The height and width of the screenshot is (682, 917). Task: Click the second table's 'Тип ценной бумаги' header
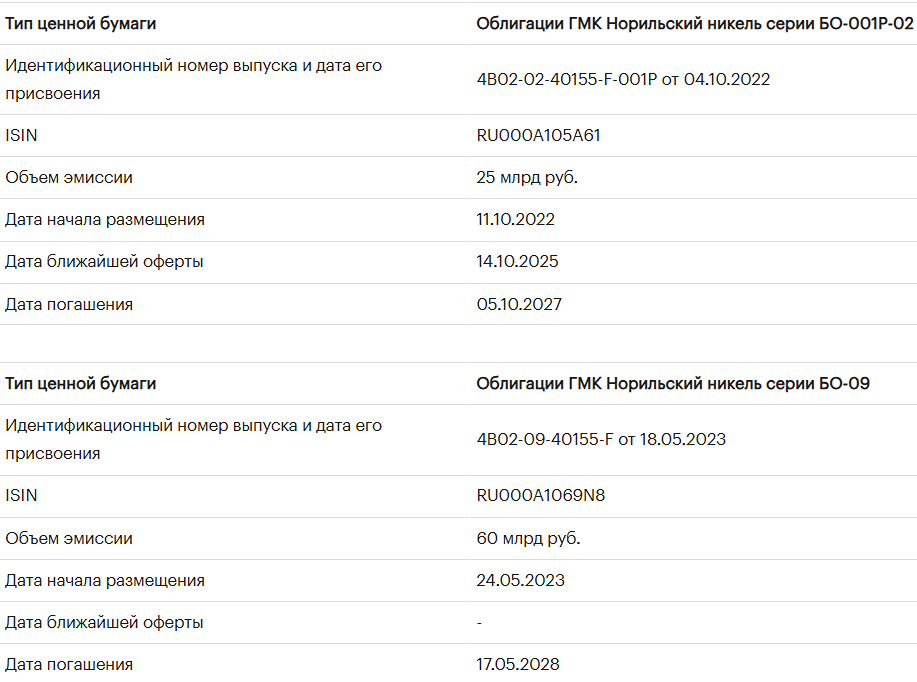80,383
